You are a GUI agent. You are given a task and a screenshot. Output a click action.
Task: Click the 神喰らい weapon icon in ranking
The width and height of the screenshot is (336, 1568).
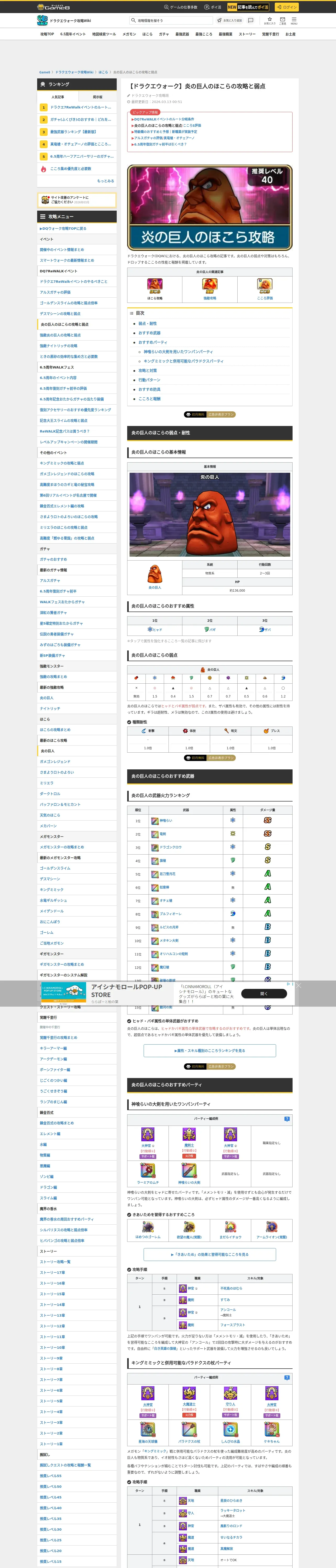click(x=155, y=821)
